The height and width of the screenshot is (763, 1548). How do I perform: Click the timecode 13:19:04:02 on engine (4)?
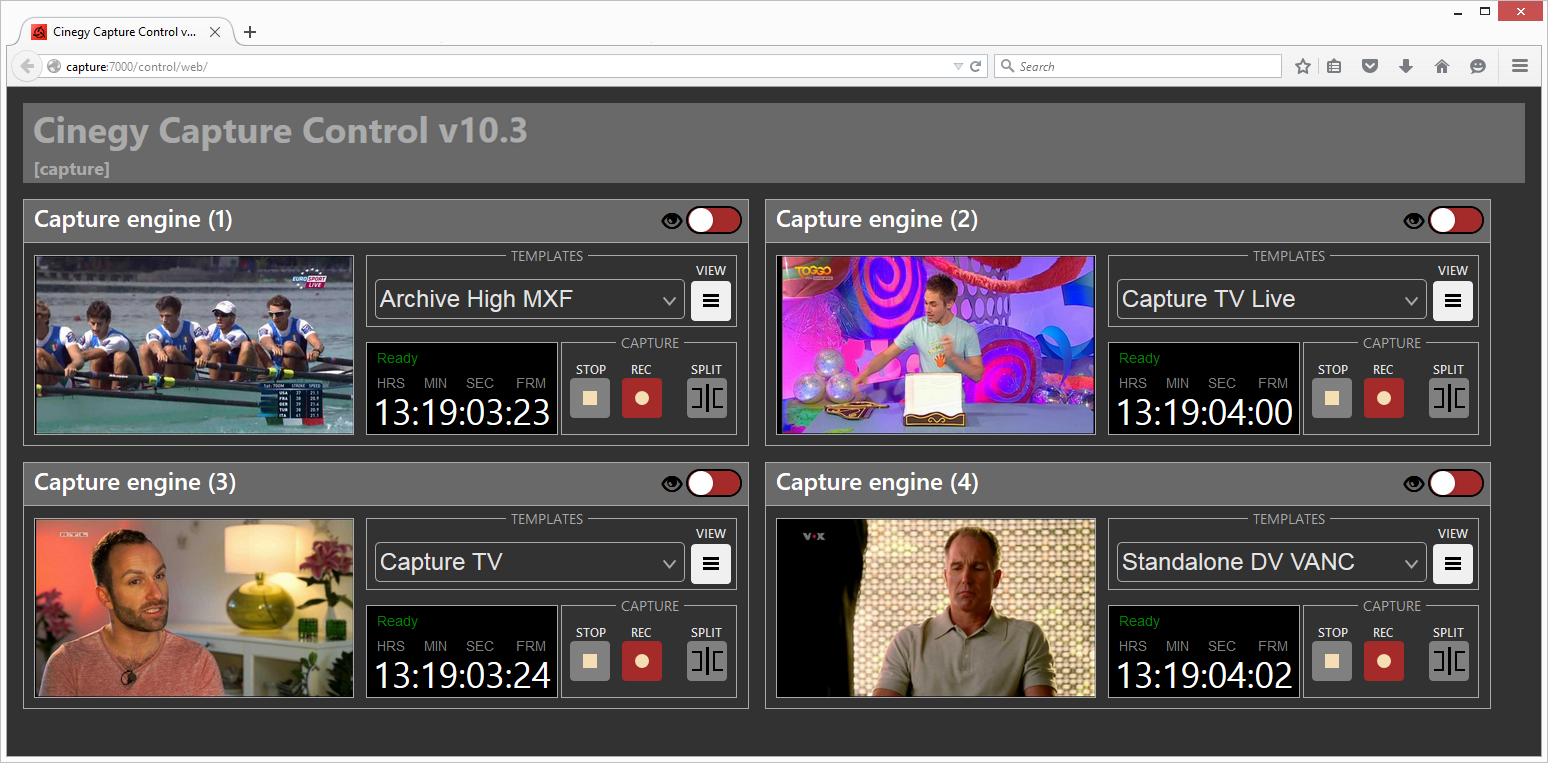click(1204, 676)
